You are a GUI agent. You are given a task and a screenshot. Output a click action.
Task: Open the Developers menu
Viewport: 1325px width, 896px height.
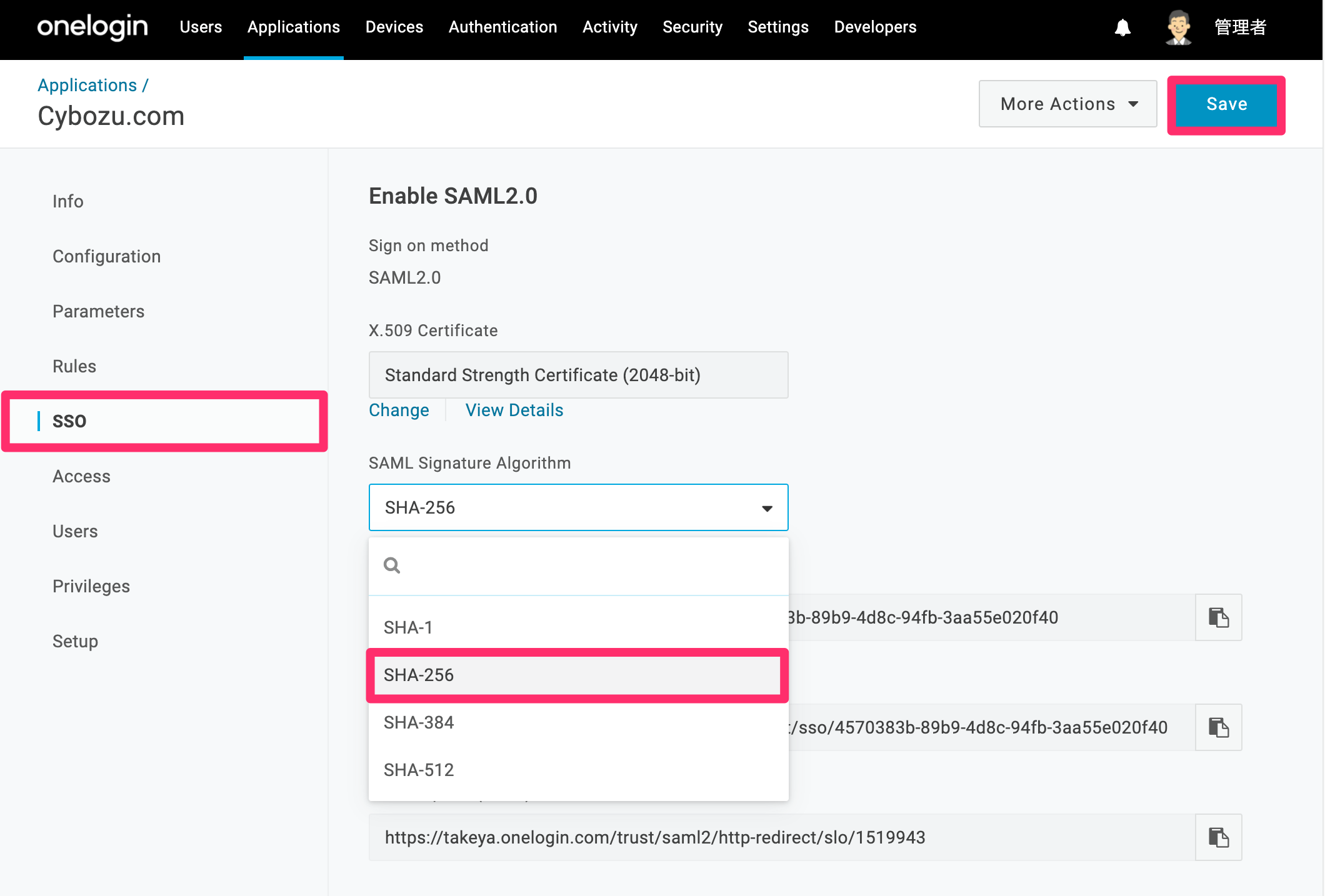875,27
